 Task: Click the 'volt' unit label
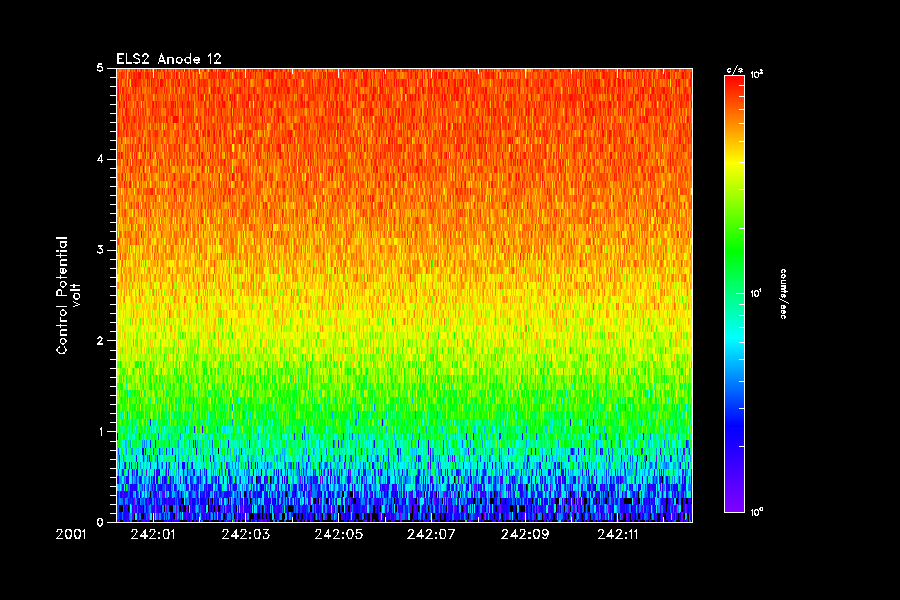coord(76,295)
